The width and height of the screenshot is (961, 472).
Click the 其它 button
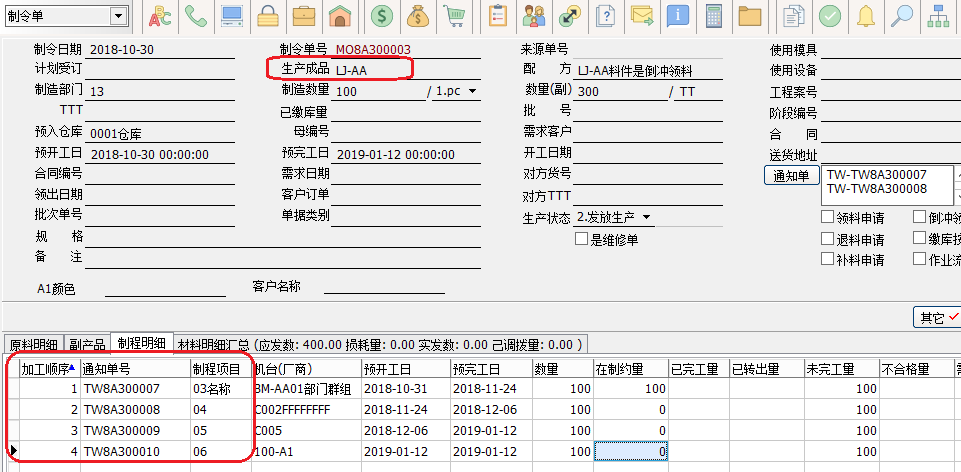pos(937,317)
